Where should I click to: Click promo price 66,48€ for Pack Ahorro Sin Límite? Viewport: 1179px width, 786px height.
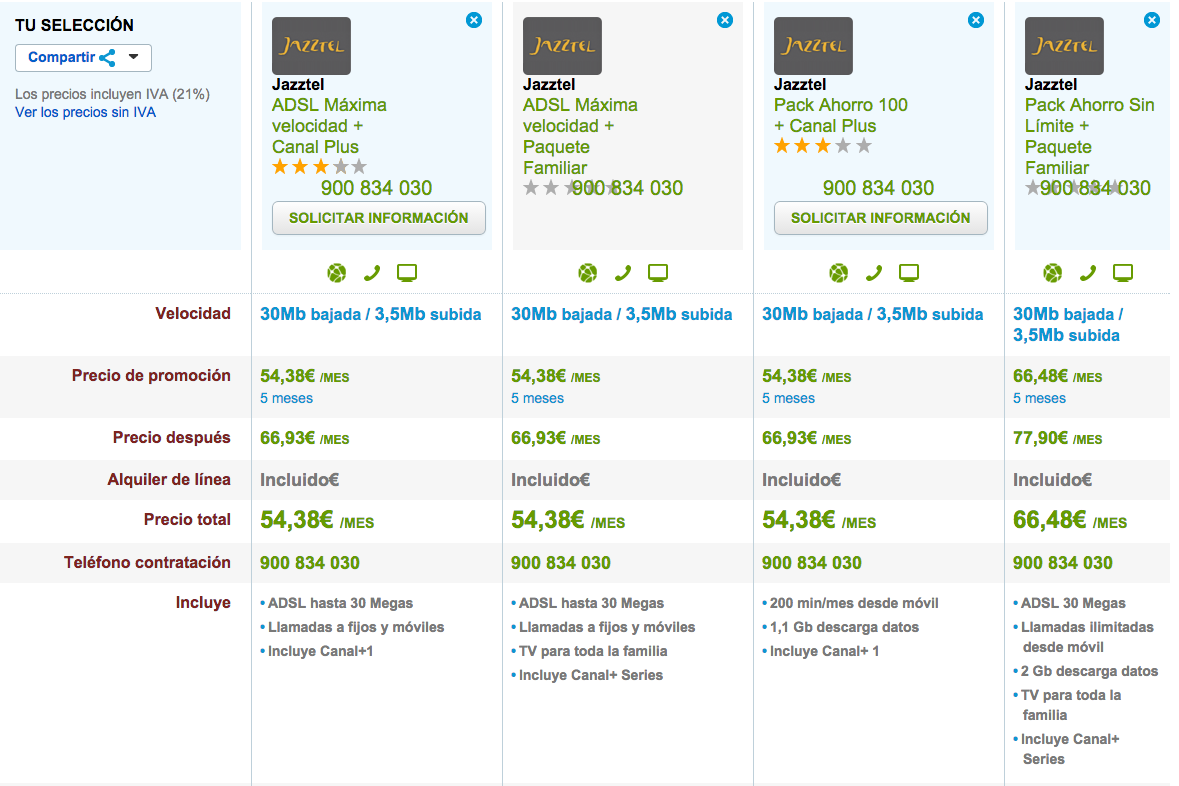(x=1057, y=376)
